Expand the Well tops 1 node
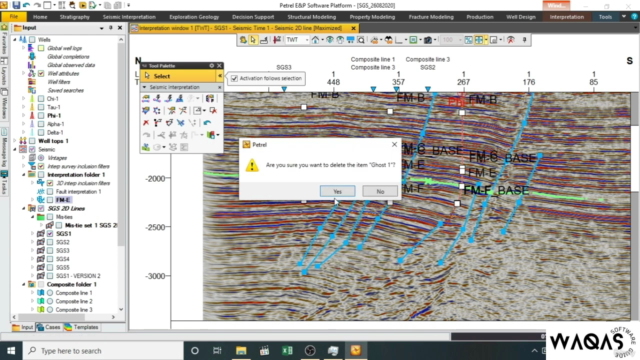Viewport: 640px width, 360px height. tap(15, 141)
